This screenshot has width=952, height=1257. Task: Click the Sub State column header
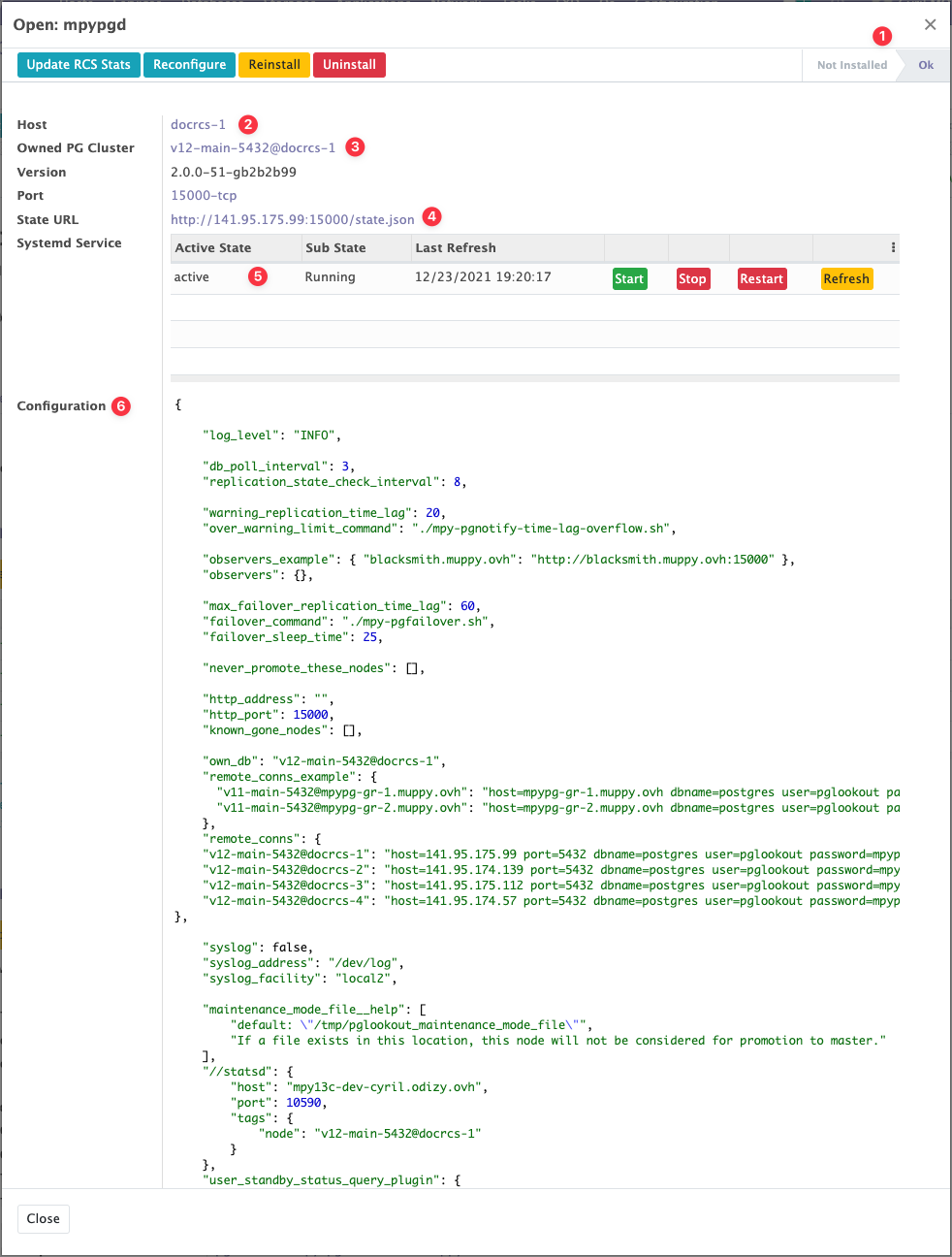[335, 248]
